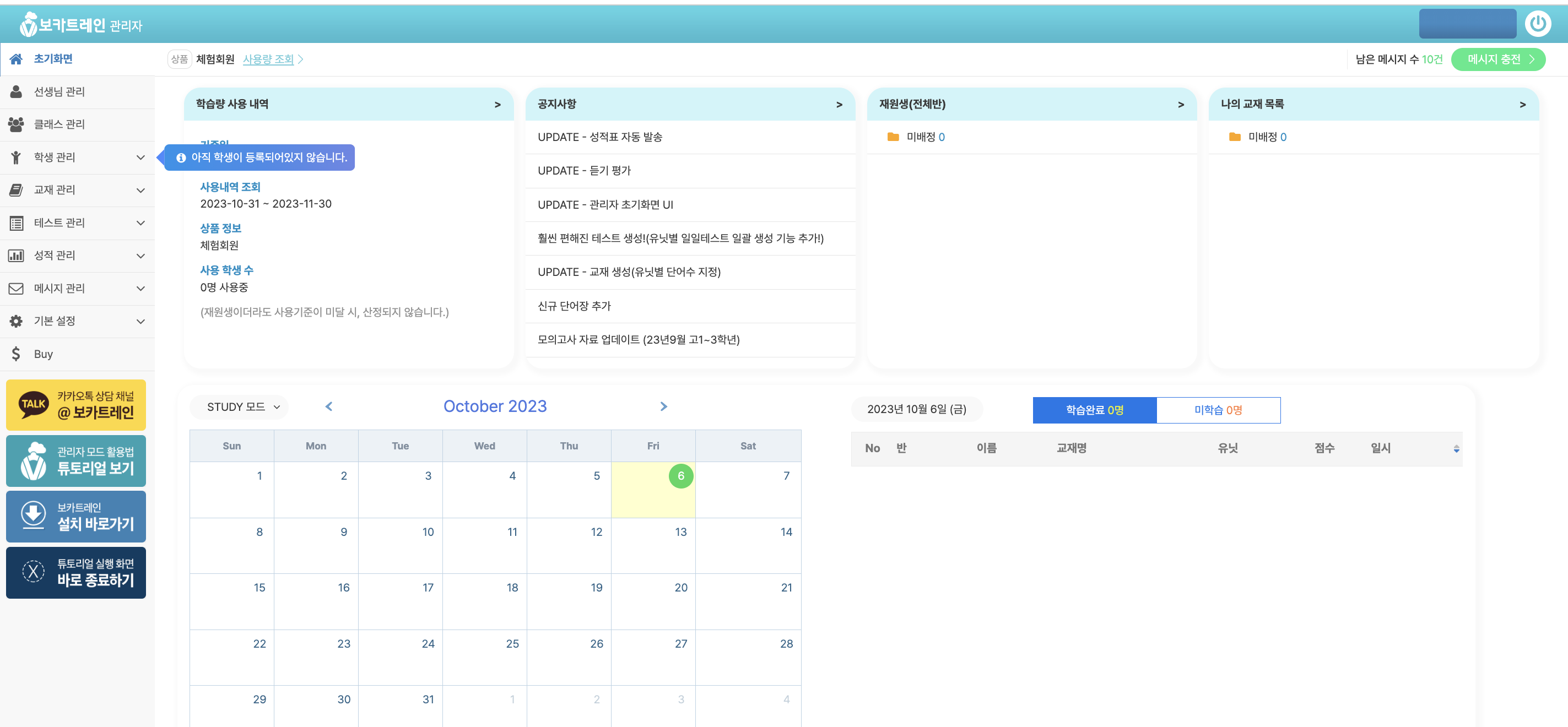This screenshot has width=1568, height=727.
Task: Click the teacher icon for 선생님 관리
Action: pos(17,92)
